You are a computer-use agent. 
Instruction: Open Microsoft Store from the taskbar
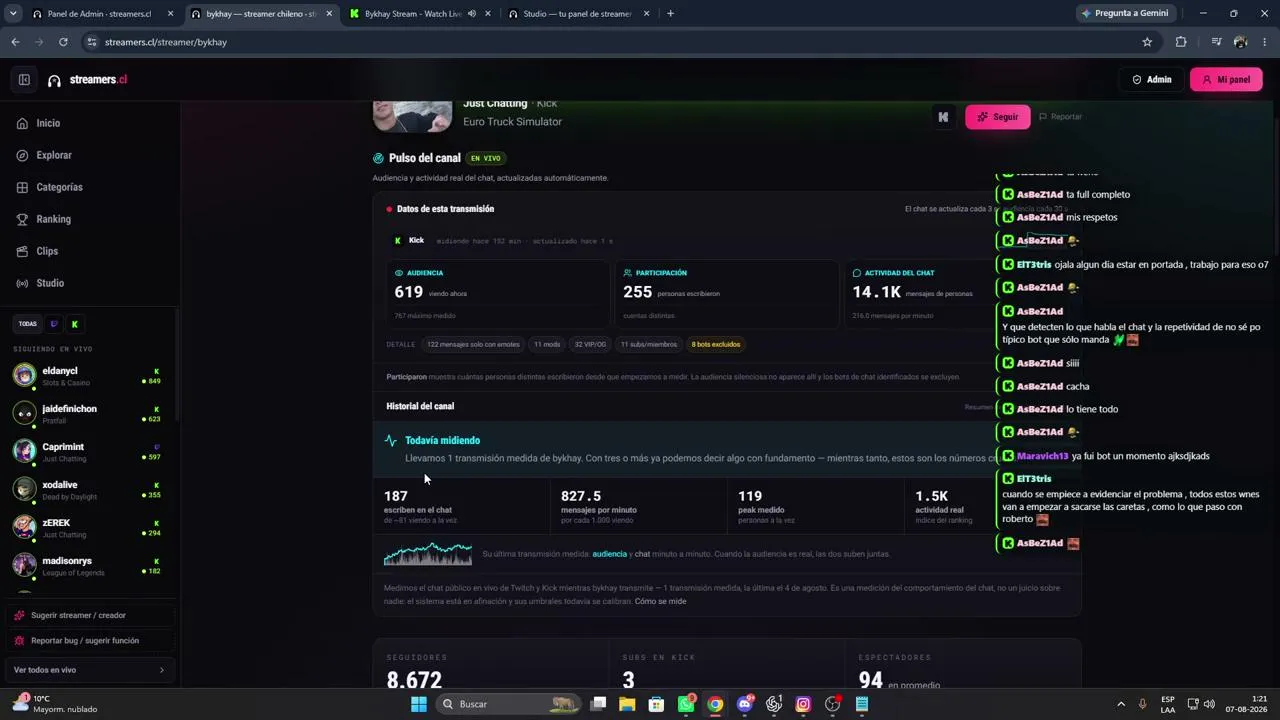(656, 704)
